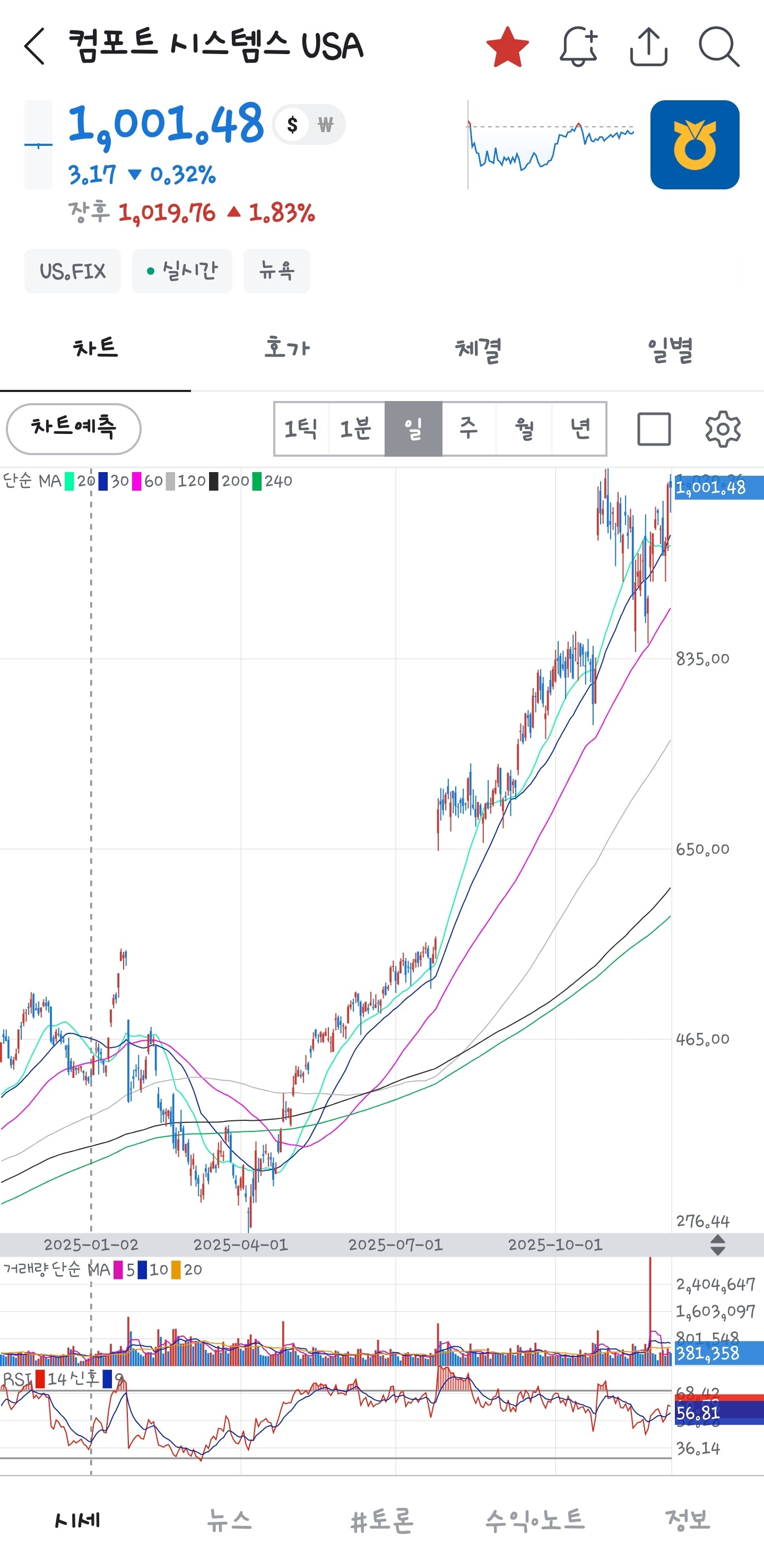Open the 수익노트 bottom tab

[x=534, y=1520]
